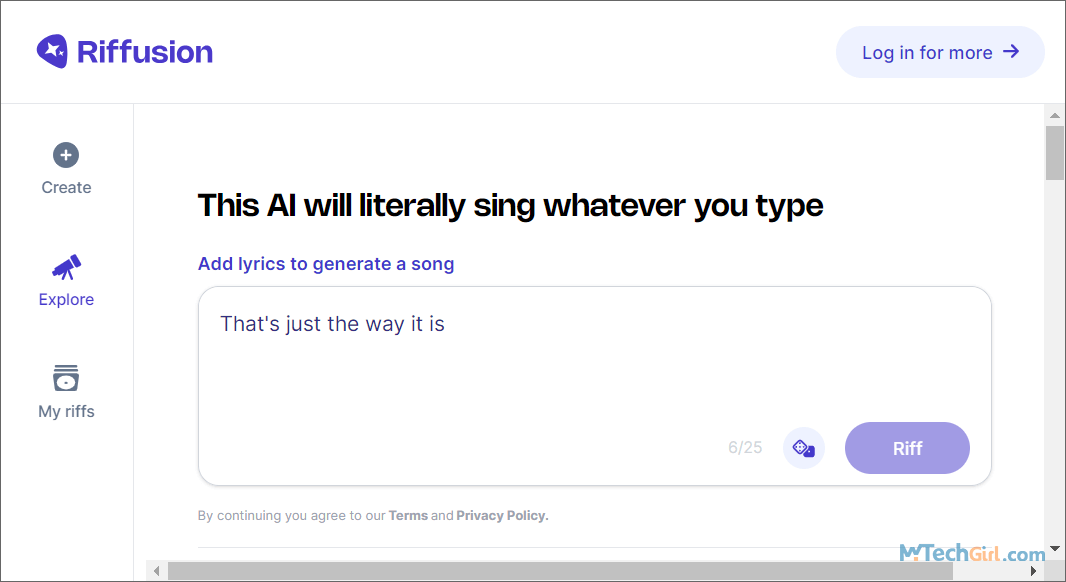Open the Terms link
Image resolution: width=1066 pixels, height=582 pixels.
tap(408, 515)
